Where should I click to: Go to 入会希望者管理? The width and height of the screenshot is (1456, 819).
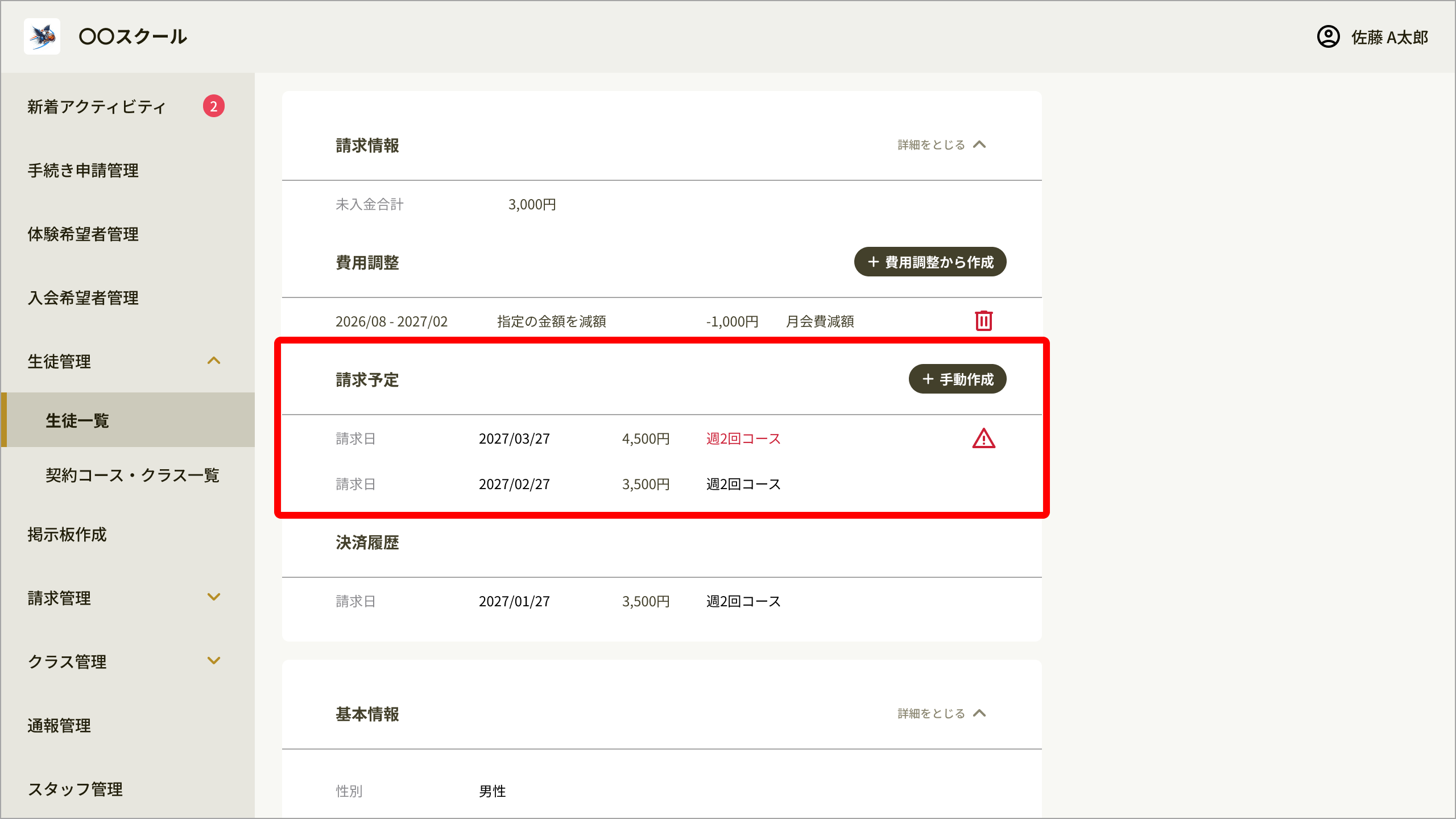pyautogui.click(x=83, y=297)
